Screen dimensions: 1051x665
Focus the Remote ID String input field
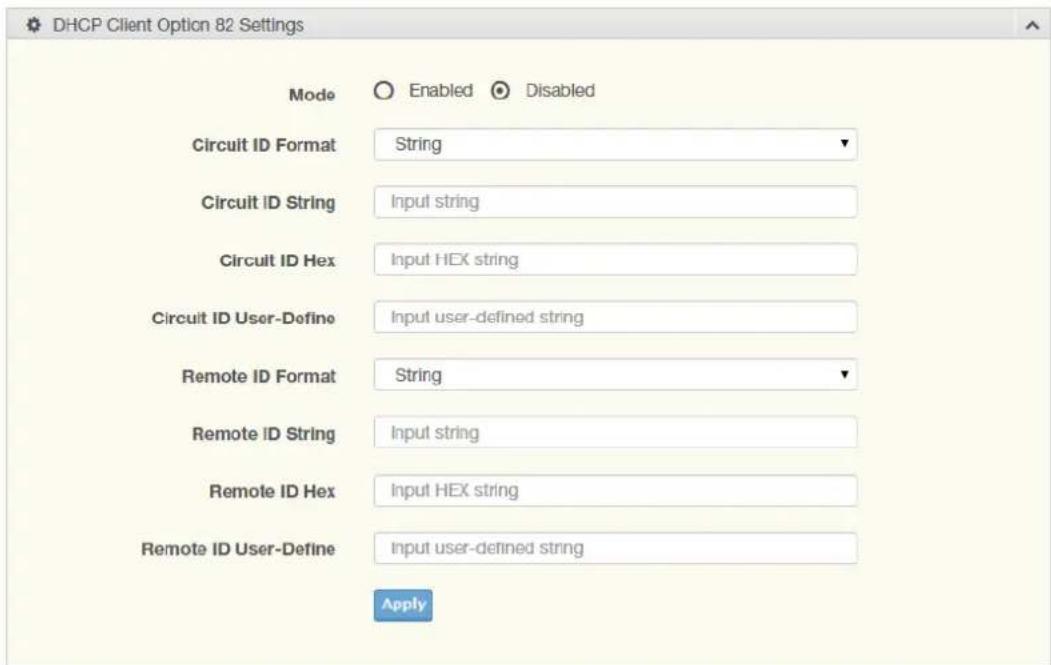(x=615, y=432)
